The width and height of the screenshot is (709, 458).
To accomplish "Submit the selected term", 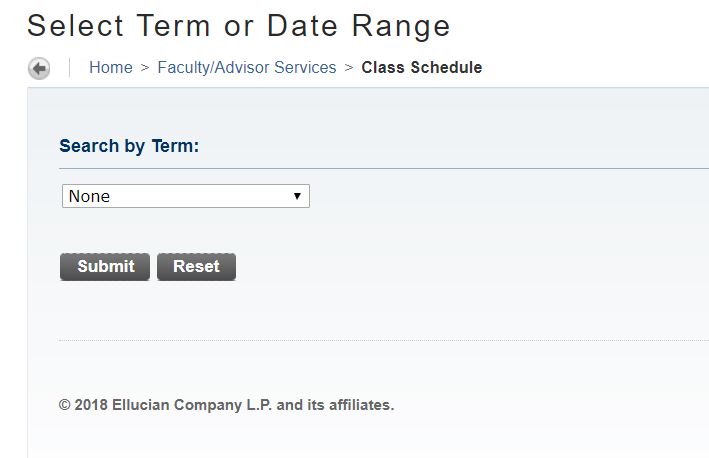I will point(105,266).
